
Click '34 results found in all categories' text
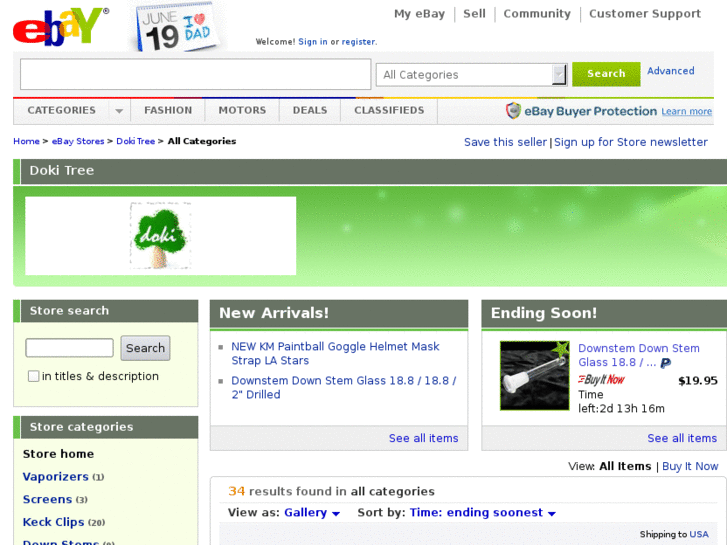(x=332, y=491)
